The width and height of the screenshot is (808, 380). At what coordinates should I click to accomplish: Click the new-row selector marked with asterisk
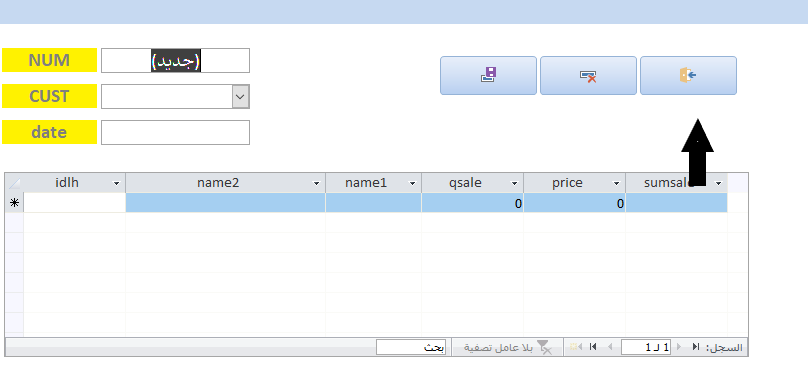tap(14, 203)
